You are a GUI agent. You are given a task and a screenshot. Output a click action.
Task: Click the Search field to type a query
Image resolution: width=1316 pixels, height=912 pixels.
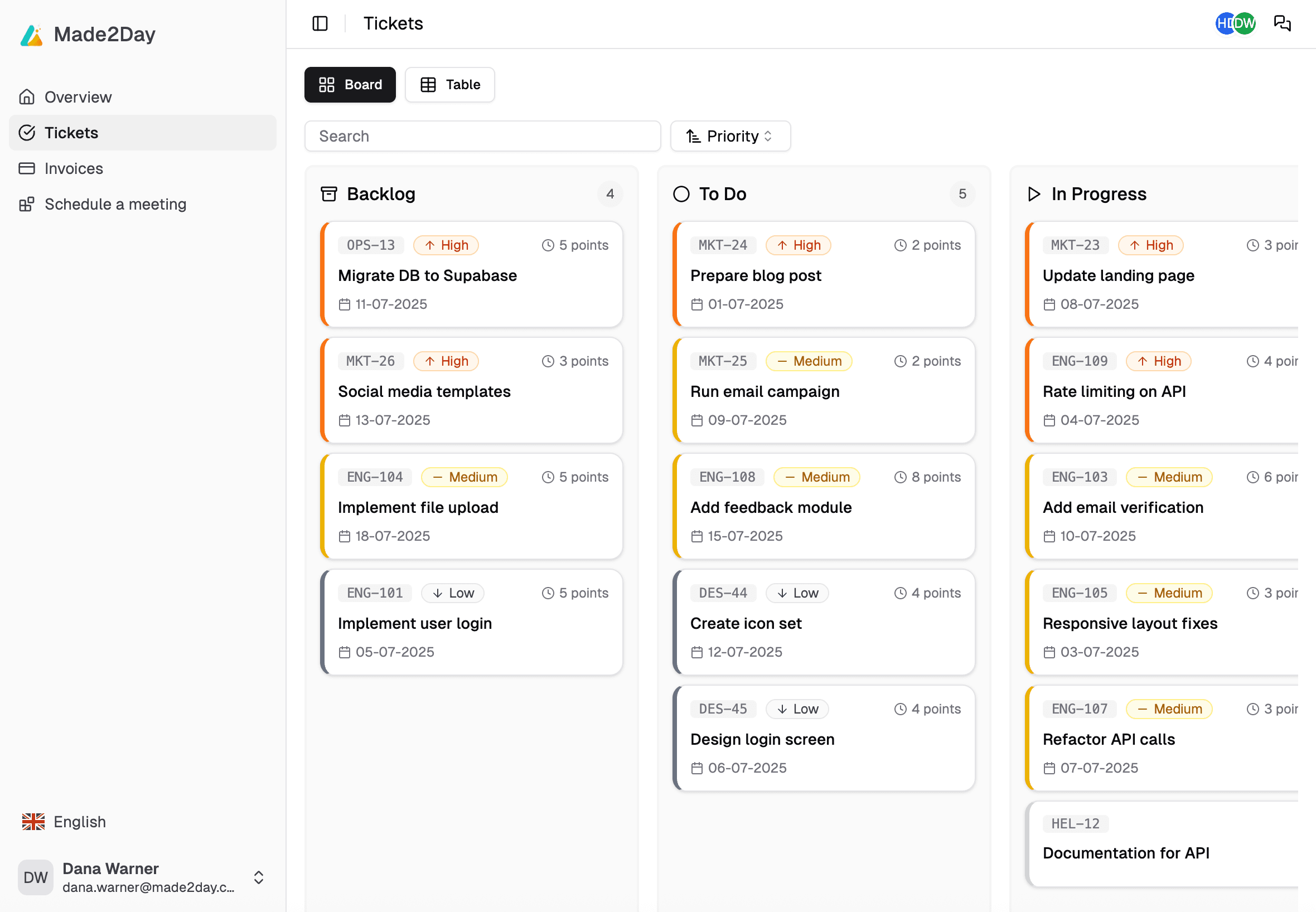tap(482, 136)
